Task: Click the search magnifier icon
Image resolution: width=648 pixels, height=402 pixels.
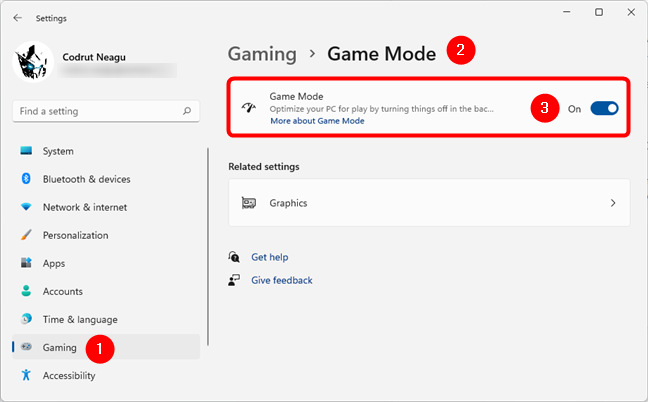Action: tap(185, 111)
